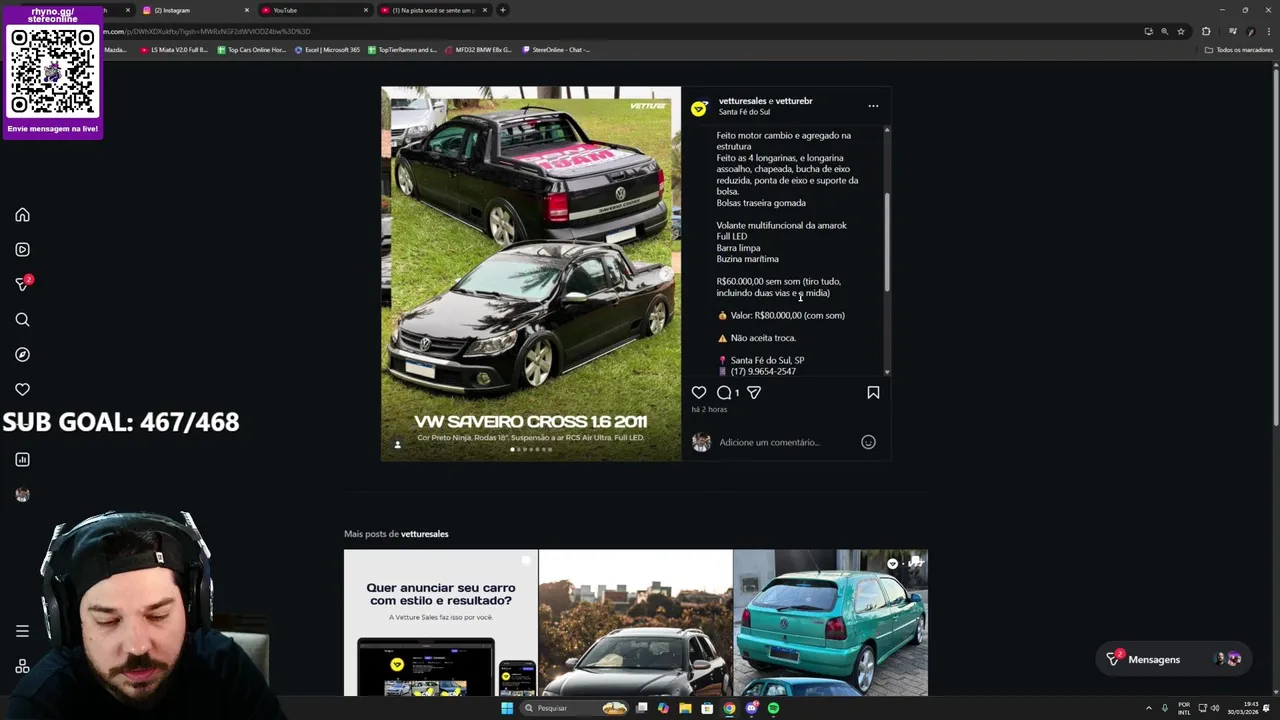
Task: Open the 'Quer anunciar seu carro' post thumbnail
Action: 440,623
